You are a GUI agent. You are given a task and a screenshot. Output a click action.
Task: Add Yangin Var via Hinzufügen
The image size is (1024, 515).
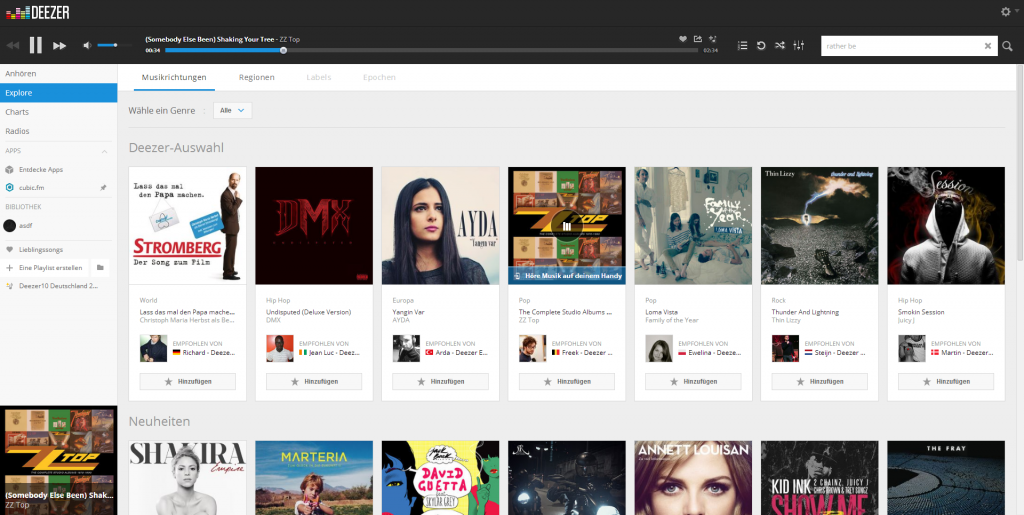pos(440,381)
